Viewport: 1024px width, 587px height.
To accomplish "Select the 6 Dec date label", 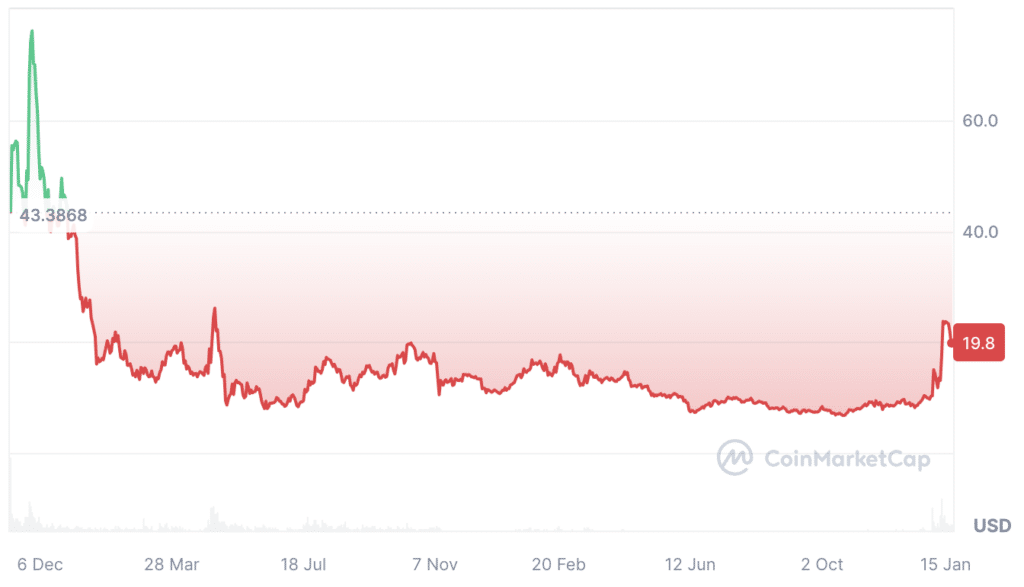I will (x=39, y=565).
